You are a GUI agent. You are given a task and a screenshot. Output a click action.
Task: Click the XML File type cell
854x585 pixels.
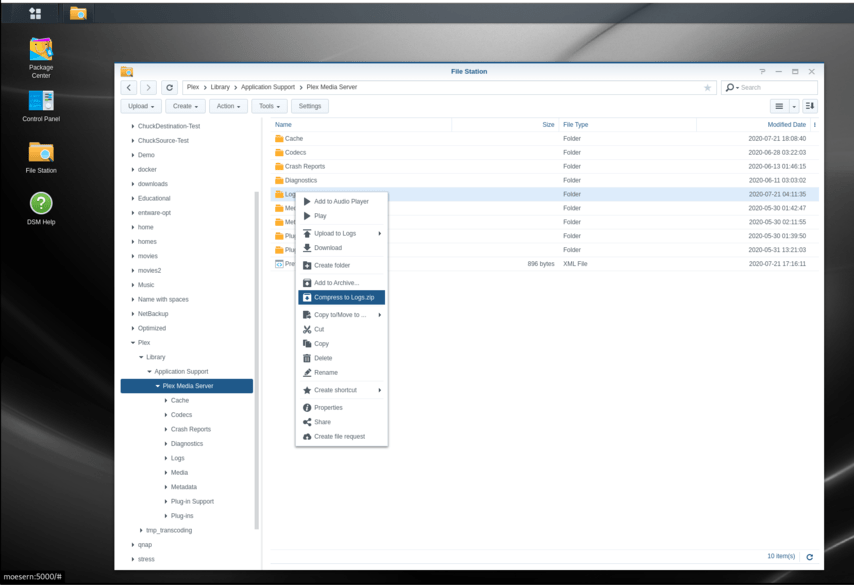coord(575,264)
